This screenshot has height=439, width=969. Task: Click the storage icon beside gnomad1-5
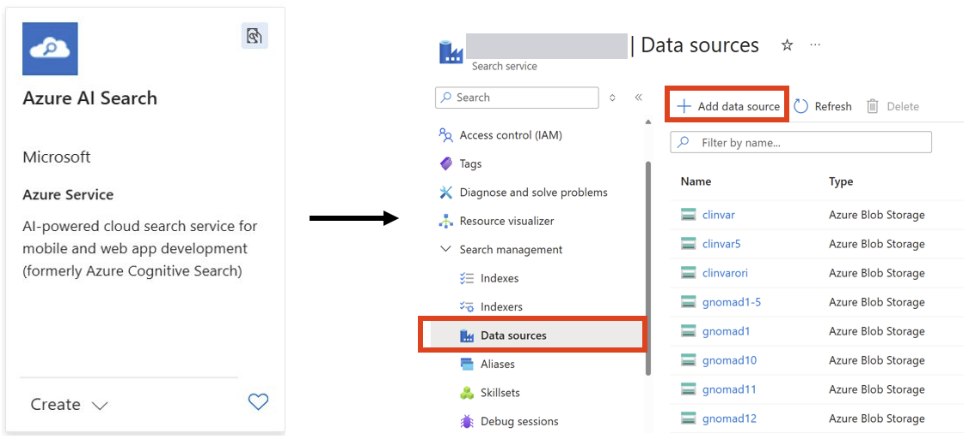pyautogui.click(x=688, y=302)
